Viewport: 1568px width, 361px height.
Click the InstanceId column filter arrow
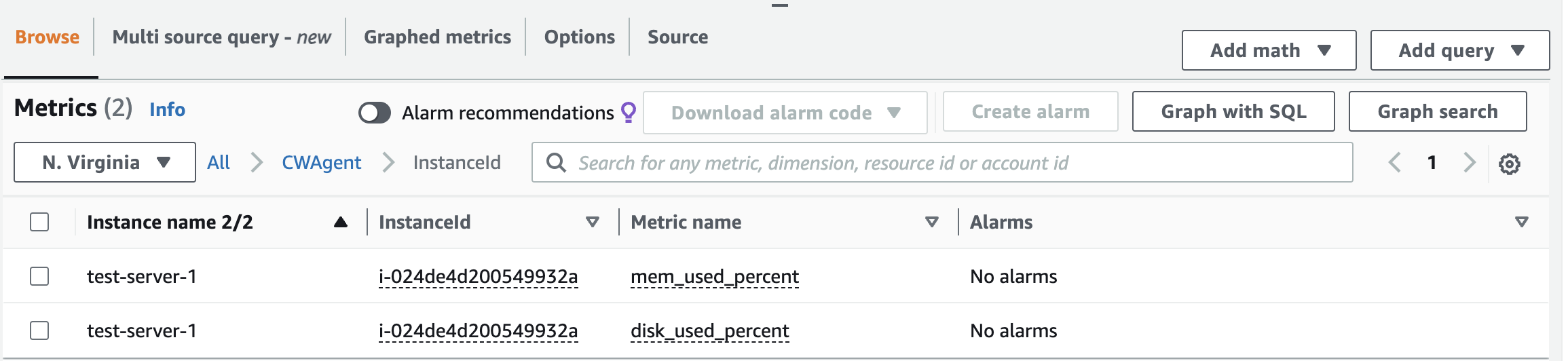[x=593, y=222]
